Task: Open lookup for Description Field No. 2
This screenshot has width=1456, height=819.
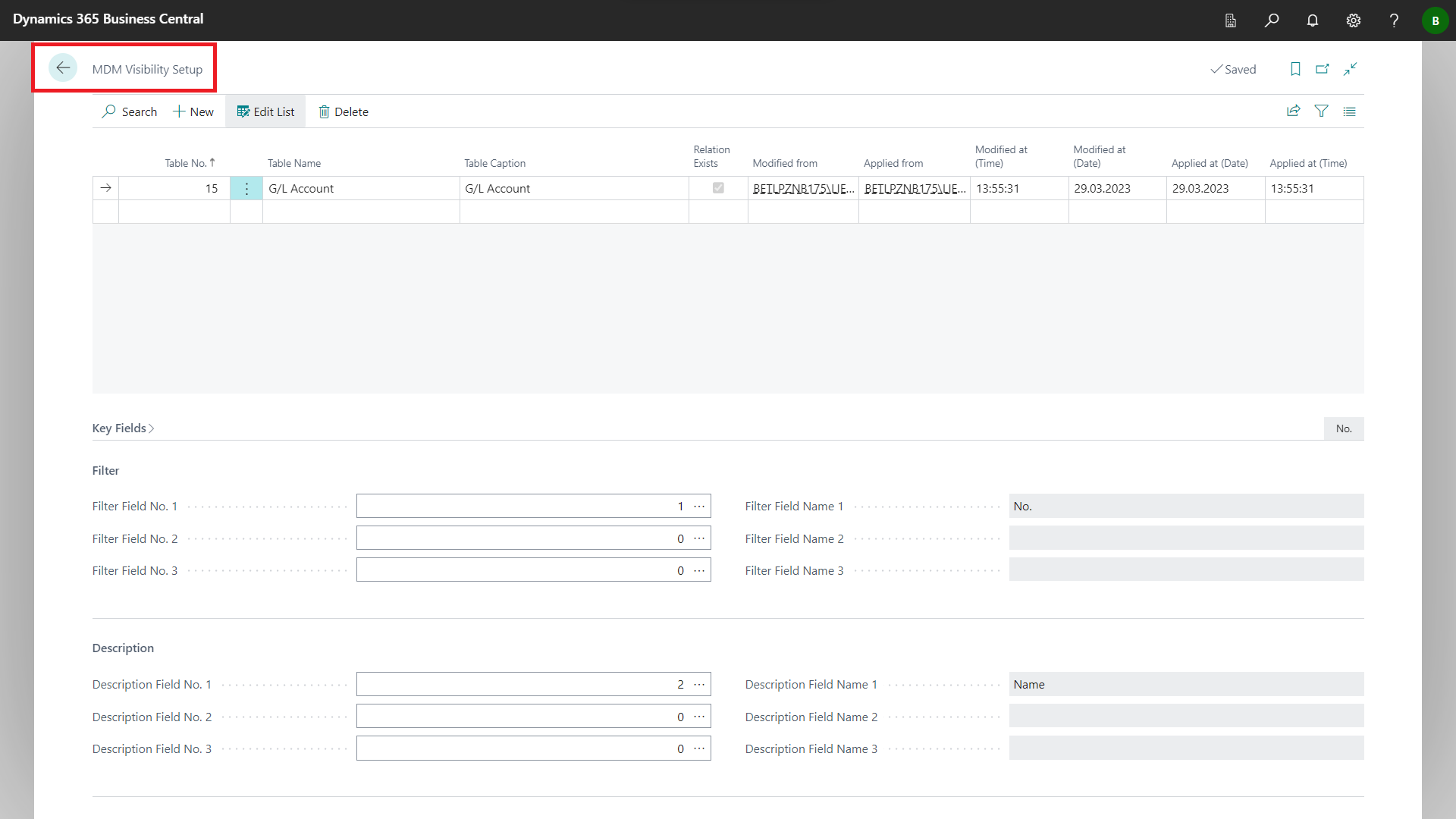Action: (699, 717)
